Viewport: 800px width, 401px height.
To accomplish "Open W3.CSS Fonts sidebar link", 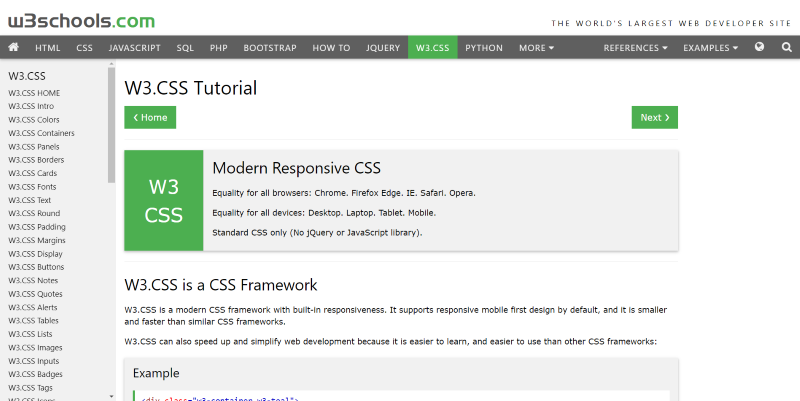I will [32, 187].
